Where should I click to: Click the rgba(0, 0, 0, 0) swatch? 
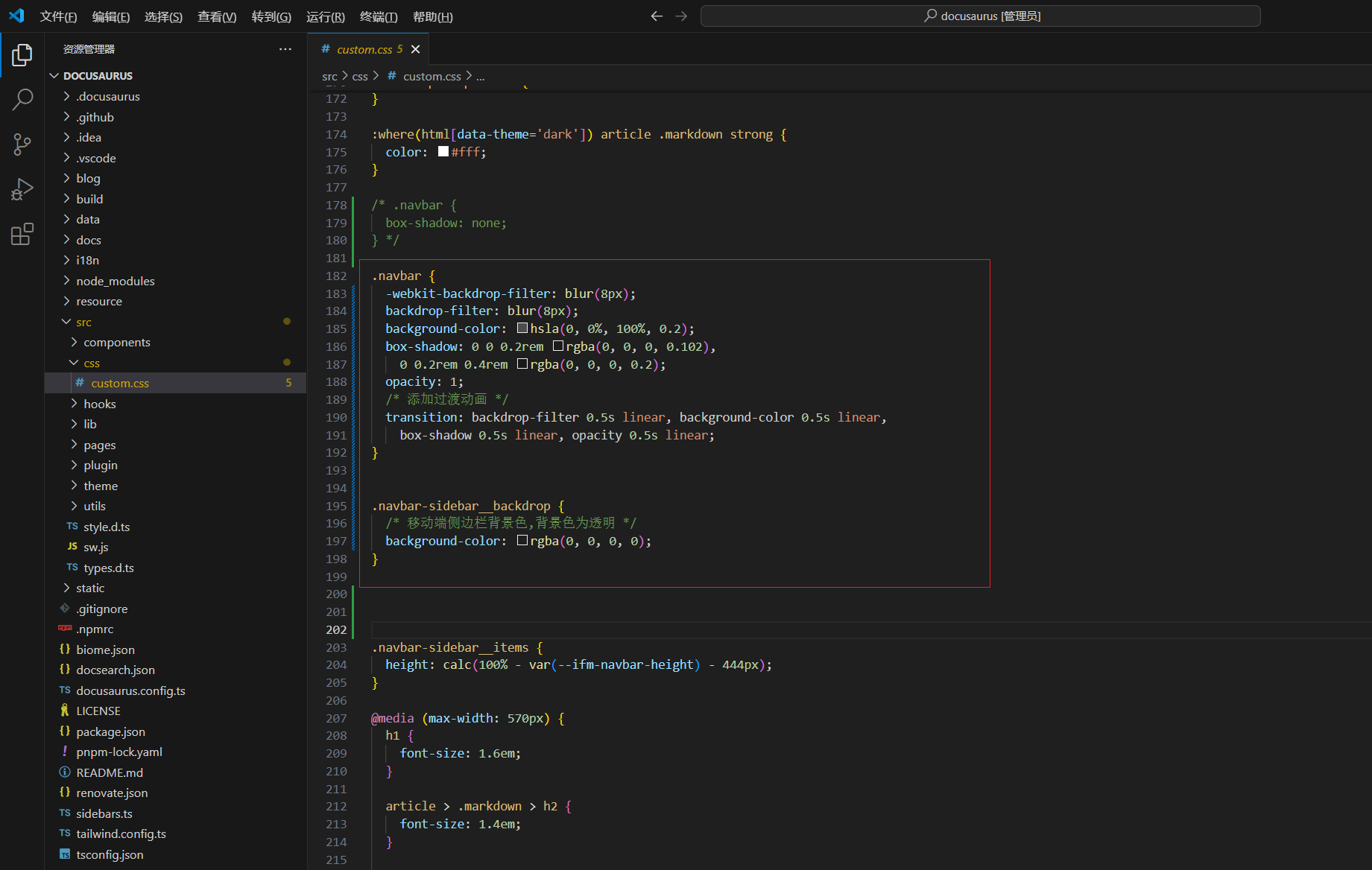522,540
